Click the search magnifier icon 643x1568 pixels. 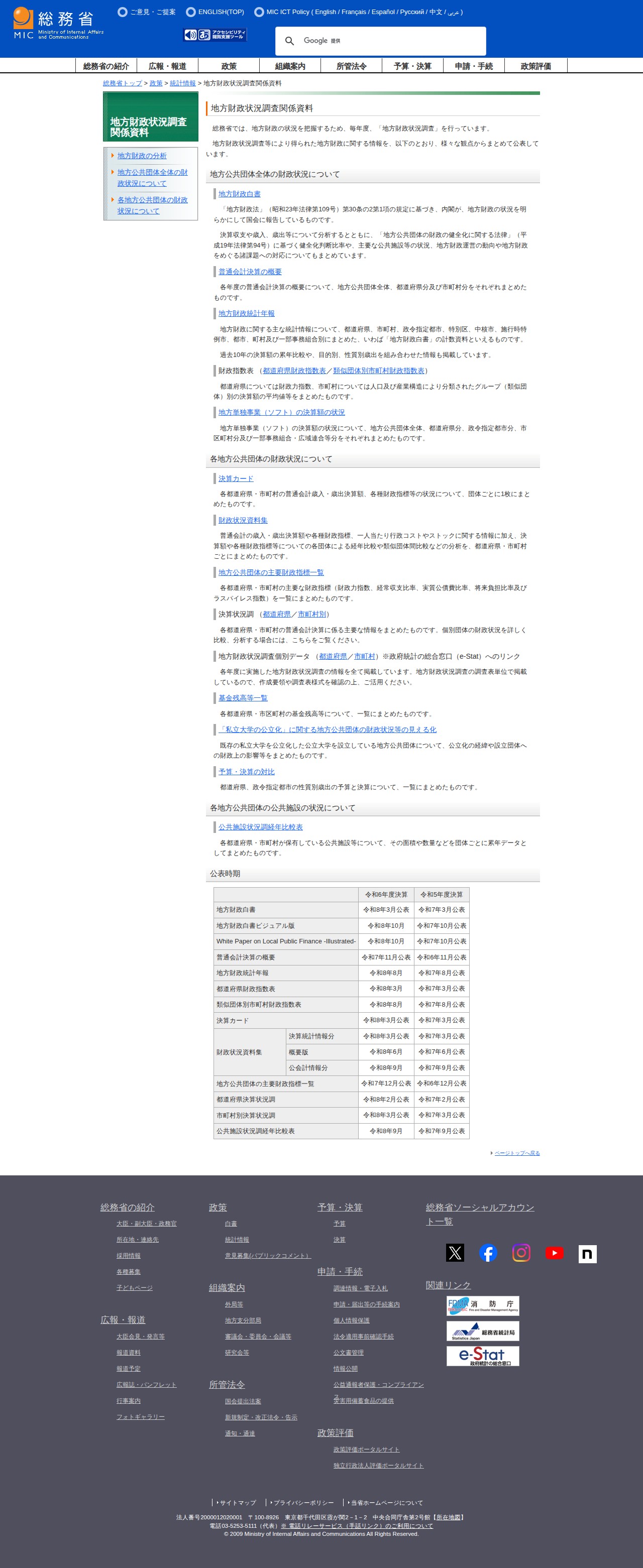coord(290,41)
